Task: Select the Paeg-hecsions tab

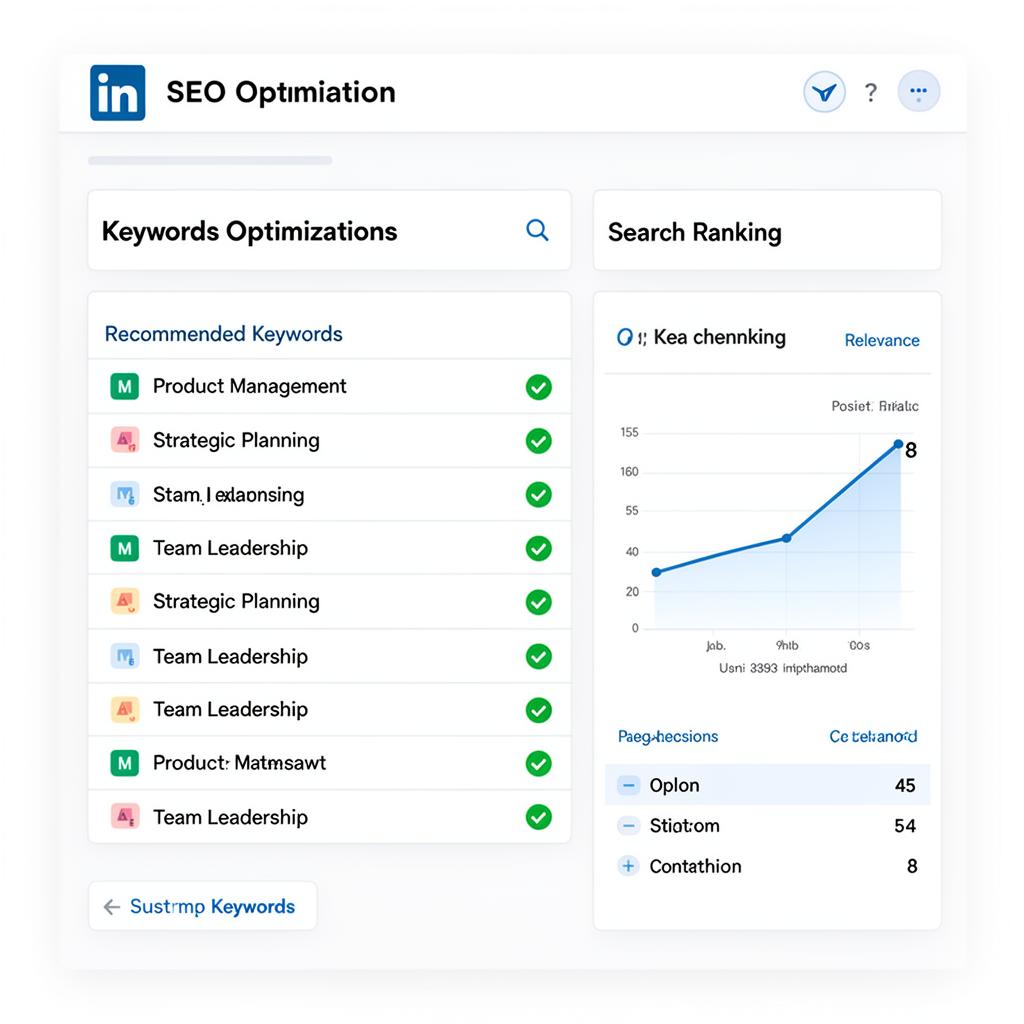Action: click(x=667, y=737)
